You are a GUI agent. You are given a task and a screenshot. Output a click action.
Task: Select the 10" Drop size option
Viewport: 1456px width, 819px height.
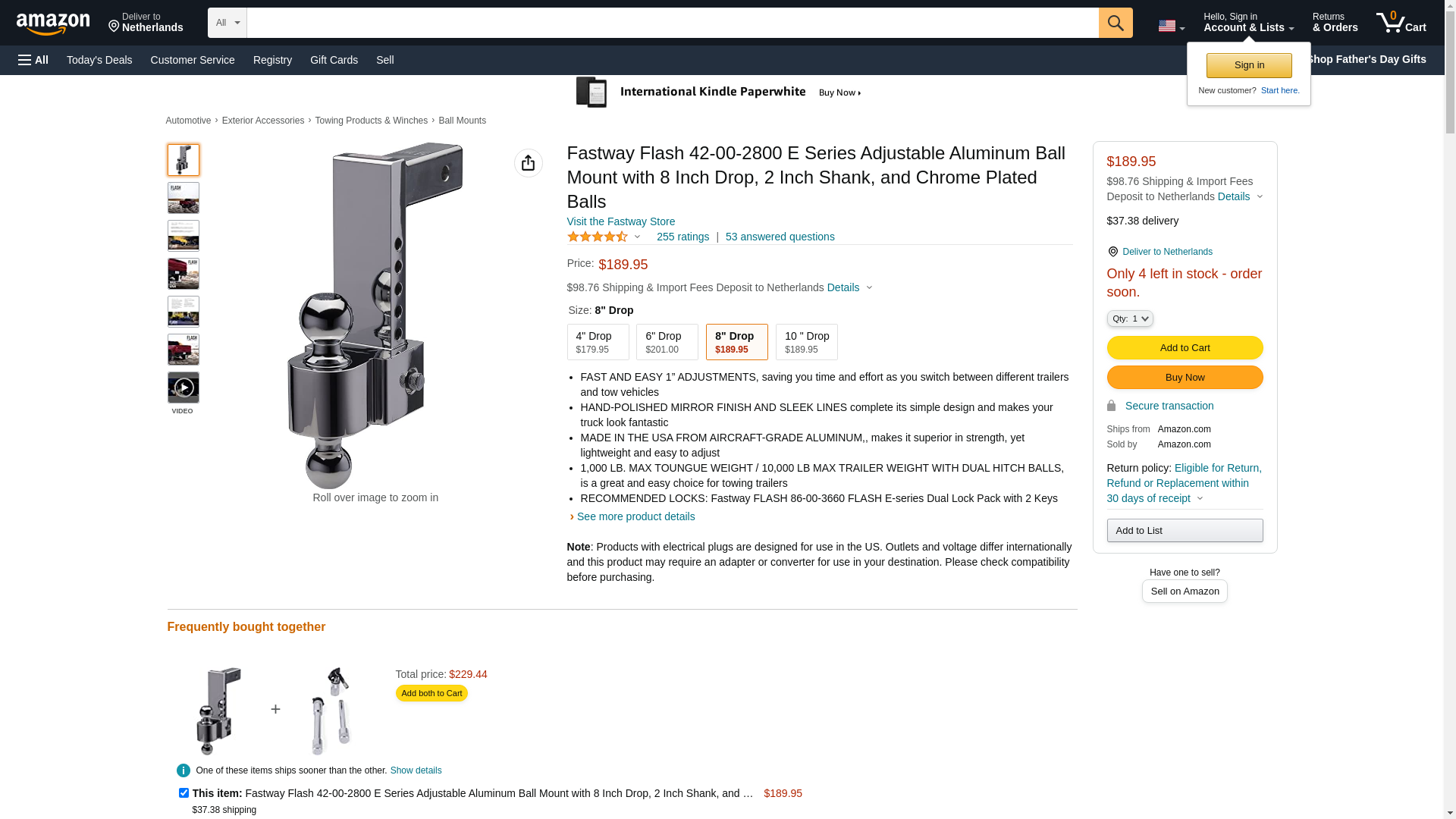tap(806, 342)
